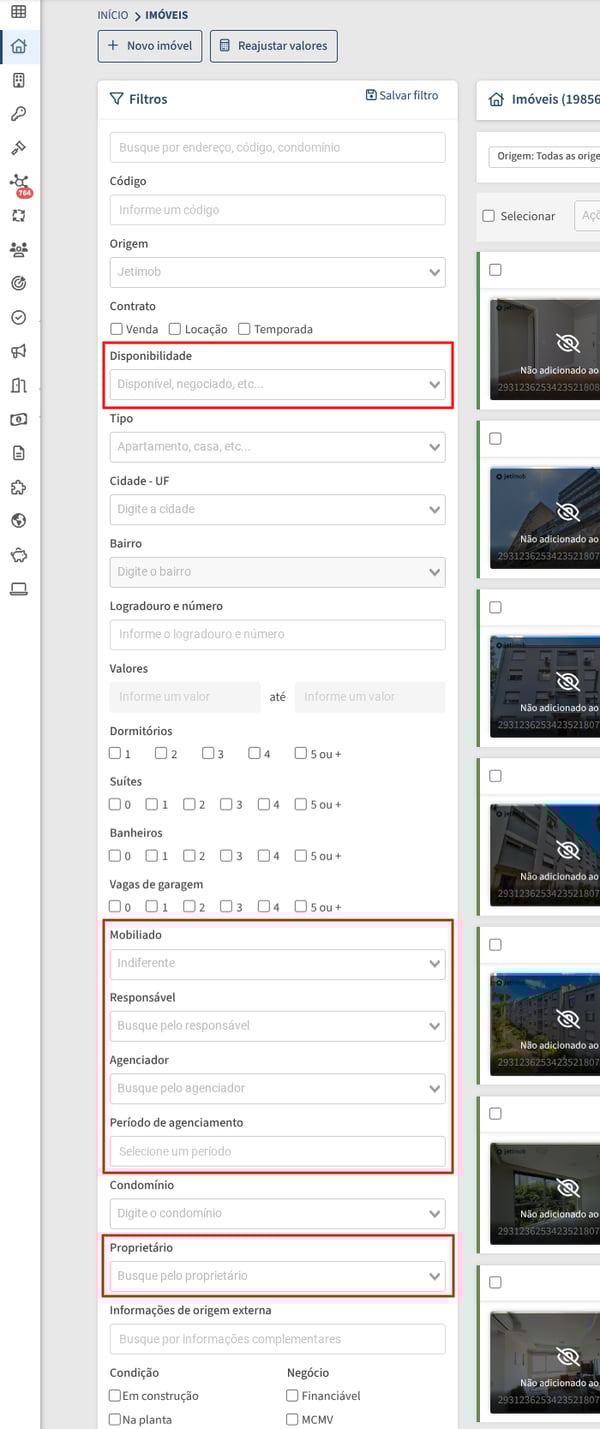Click the puzzle piece icon in the sidebar
The image size is (600, 1429).
[18, 487]
